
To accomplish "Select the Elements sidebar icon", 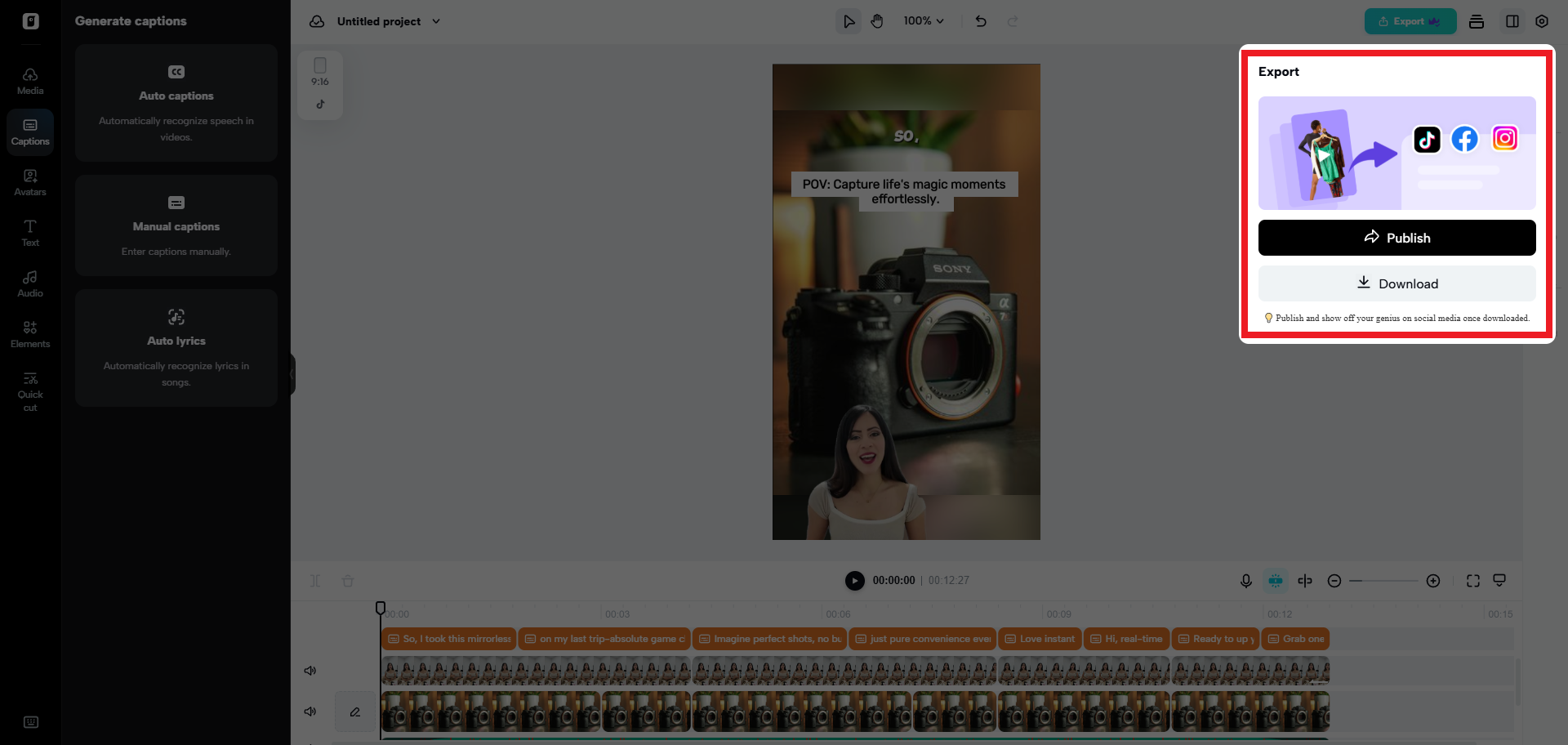I will tap(29, 332).
